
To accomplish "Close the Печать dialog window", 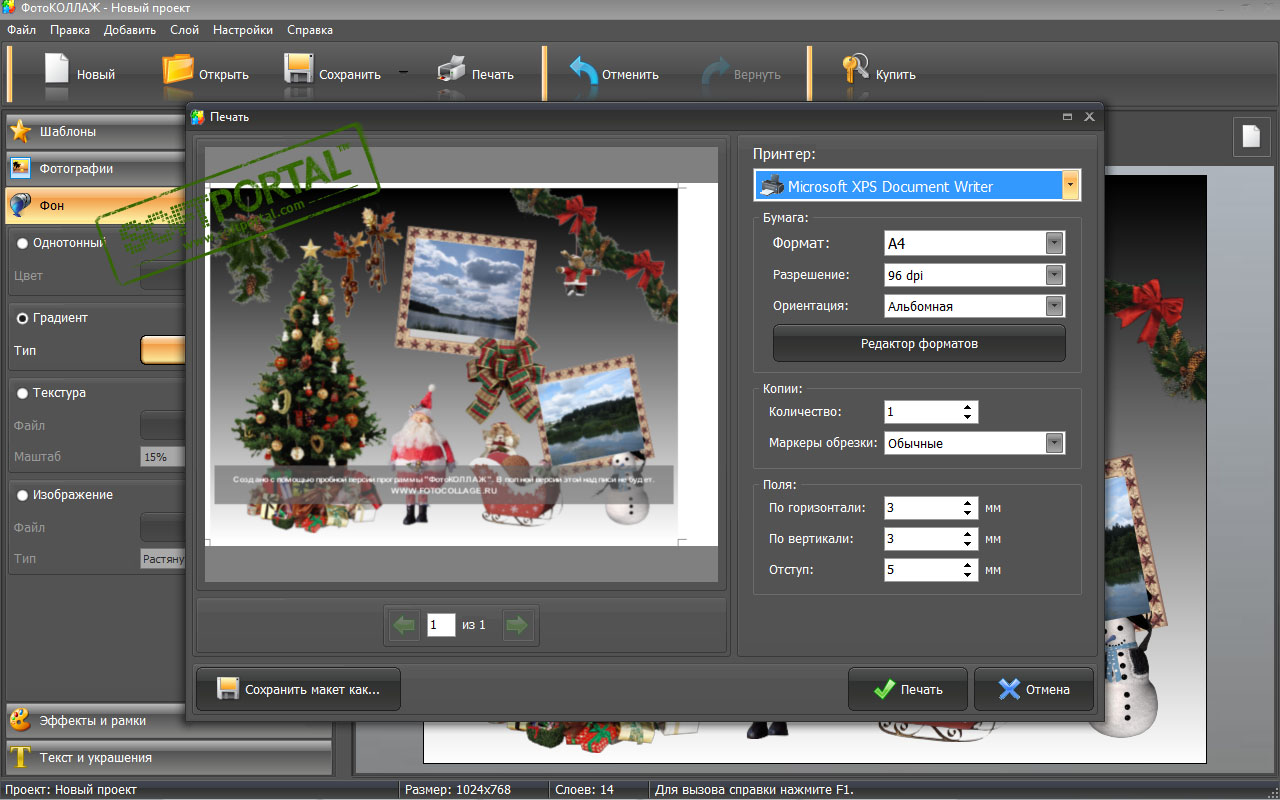I will click(x=1089, y=117).
